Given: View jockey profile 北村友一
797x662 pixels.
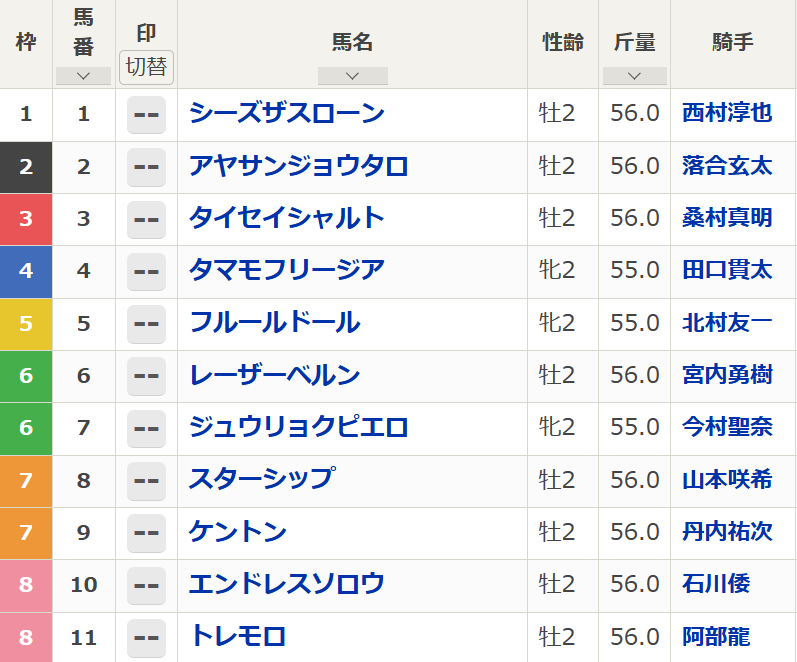Looking at the screenshot, I should (727, 323).
